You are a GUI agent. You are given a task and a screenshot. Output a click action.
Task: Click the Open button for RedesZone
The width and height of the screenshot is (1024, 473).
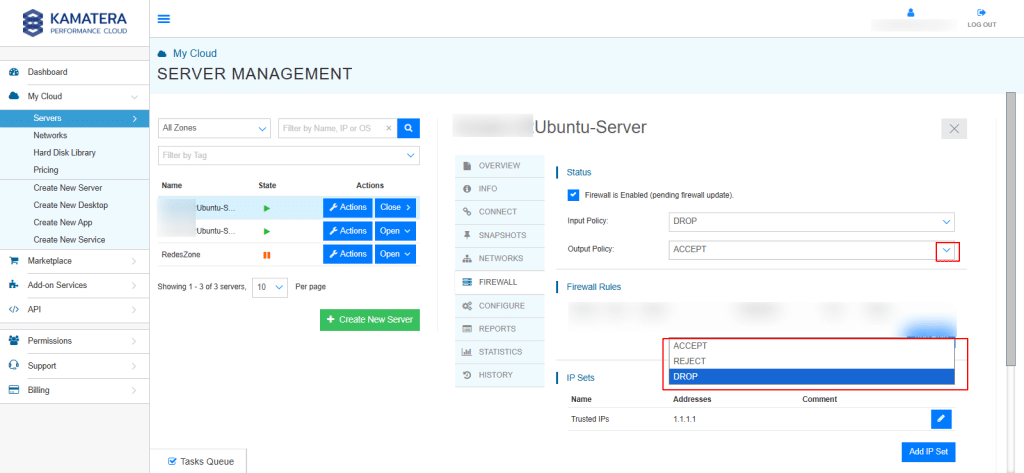point(395,254)
